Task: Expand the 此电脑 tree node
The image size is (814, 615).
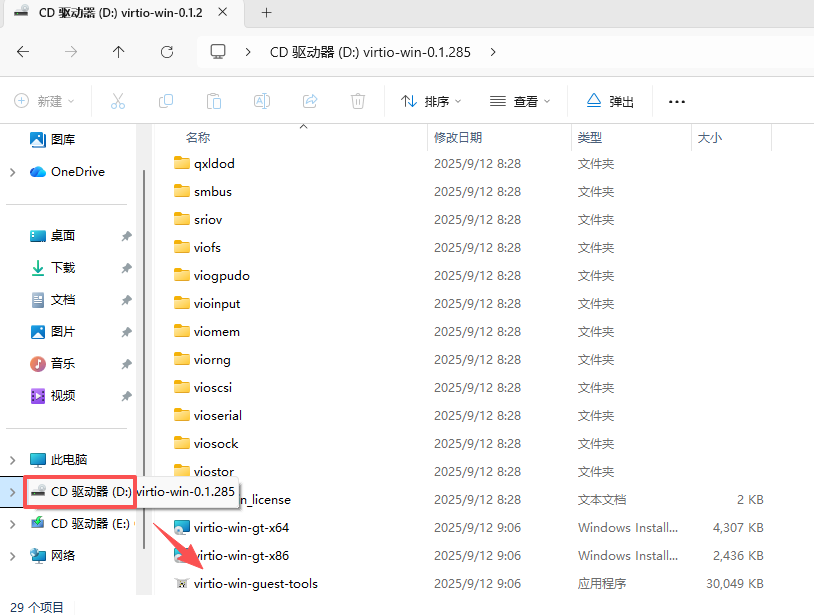Action: pos(12,460)
